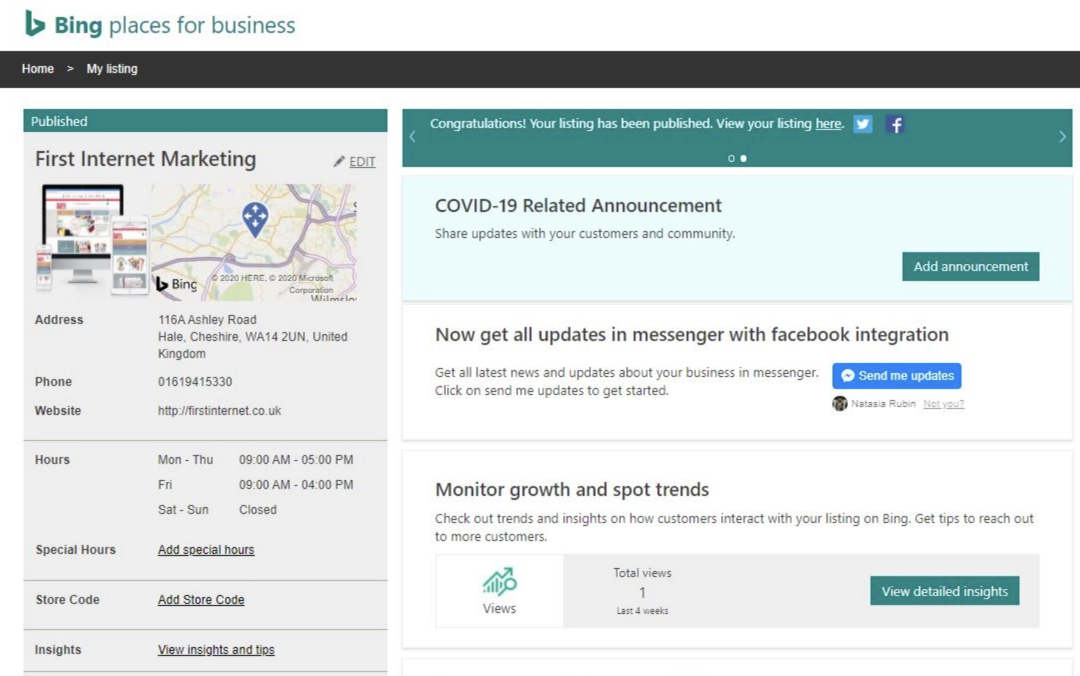
Task: Click the Send me updates button
Action: click(897, 376)
